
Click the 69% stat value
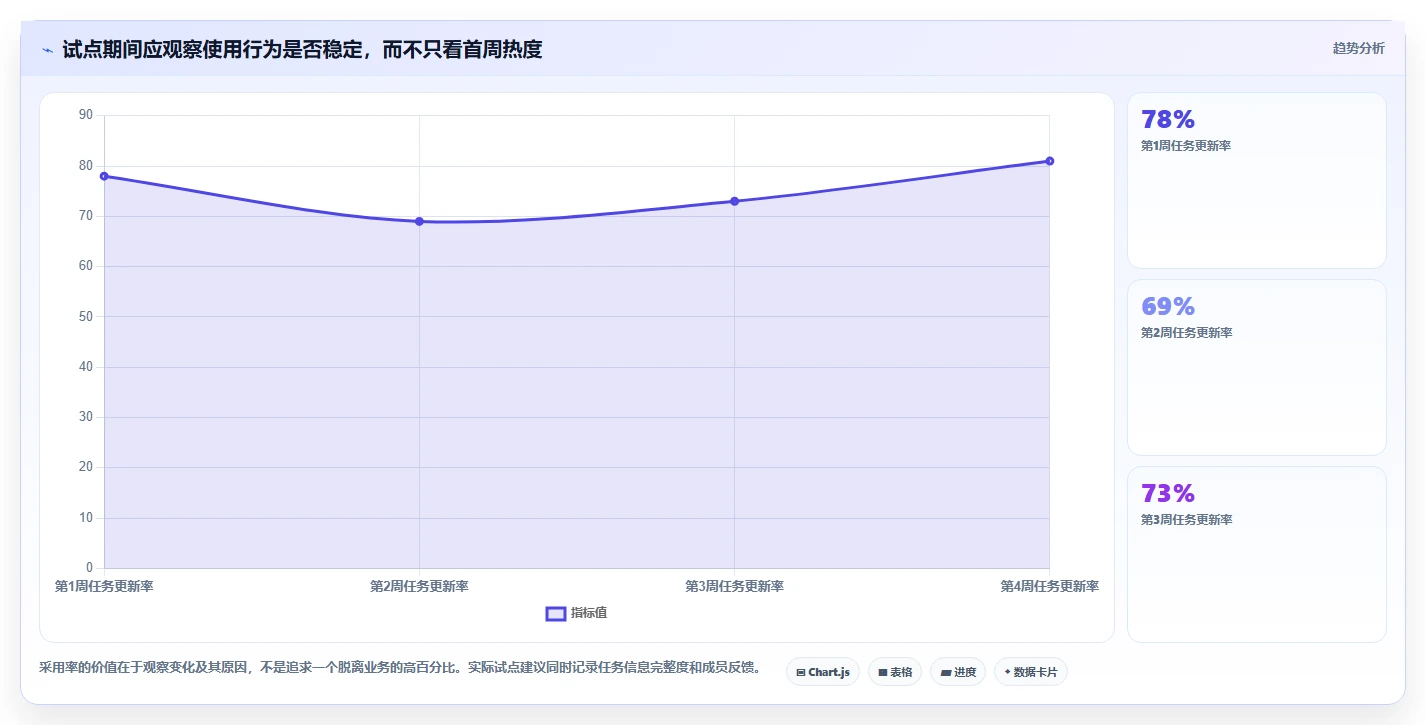point(1168,307)
